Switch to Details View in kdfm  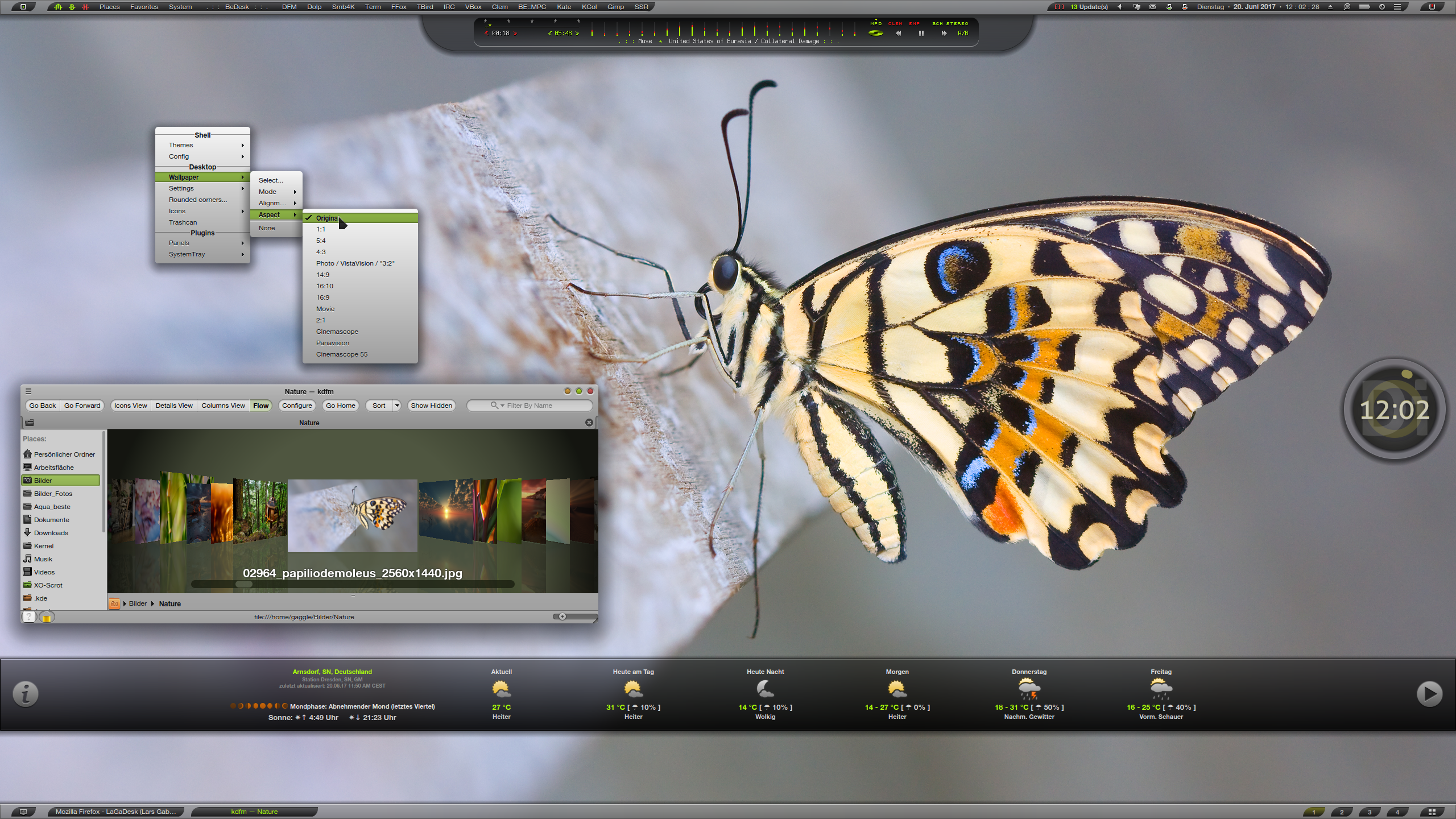(174, 406)
